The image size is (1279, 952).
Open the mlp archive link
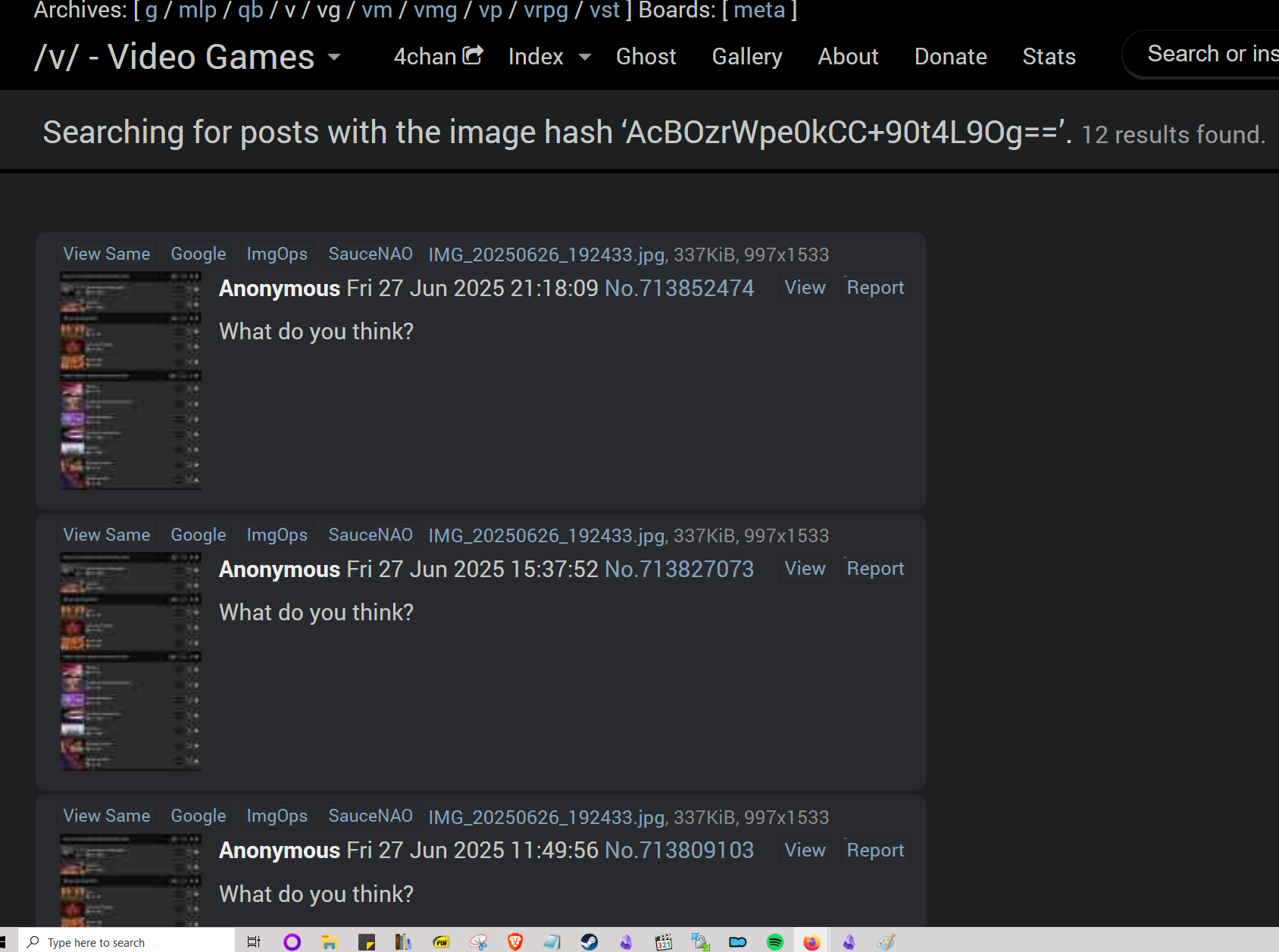pos(197,11)
